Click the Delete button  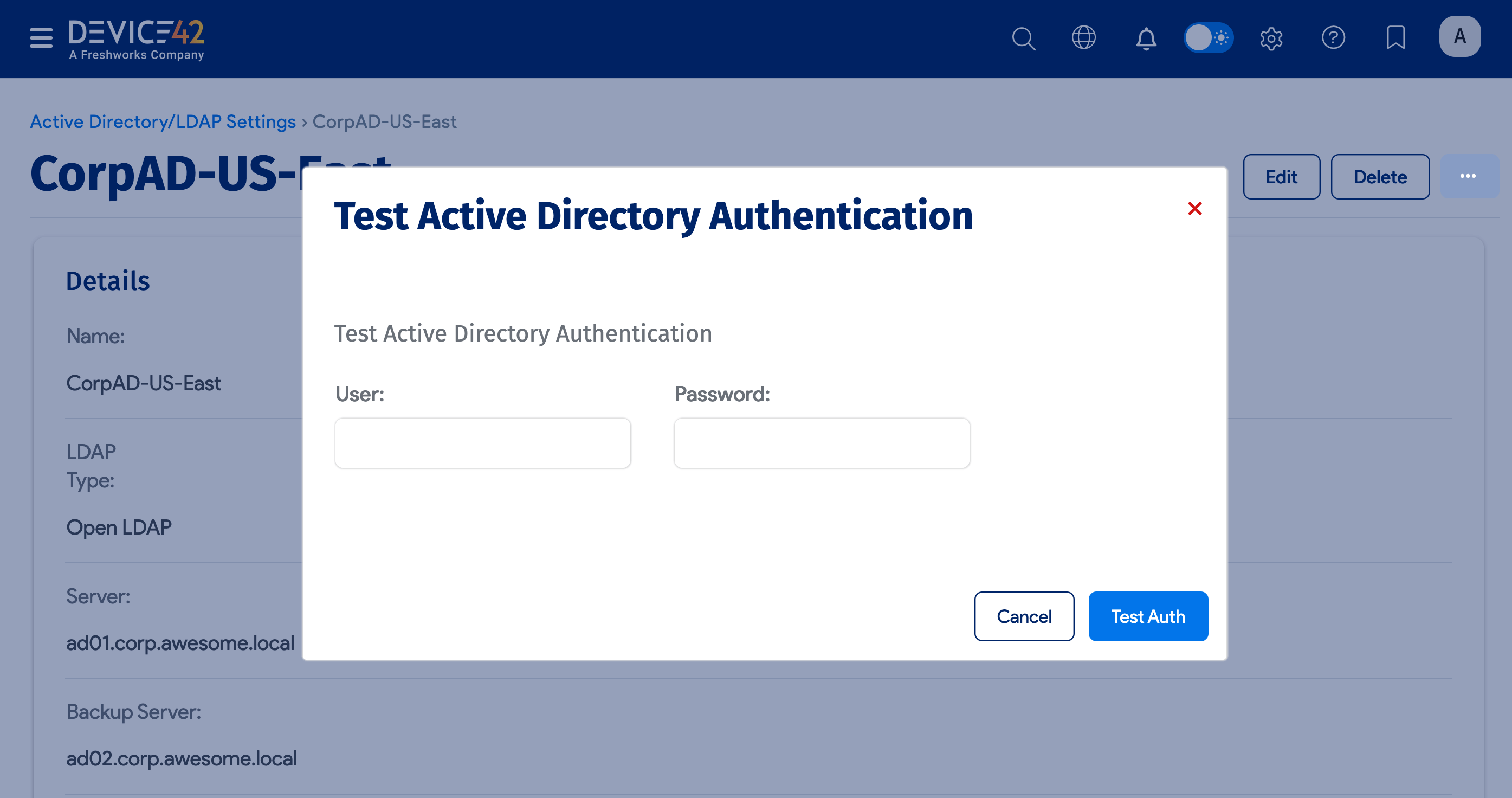[1379, 177]
